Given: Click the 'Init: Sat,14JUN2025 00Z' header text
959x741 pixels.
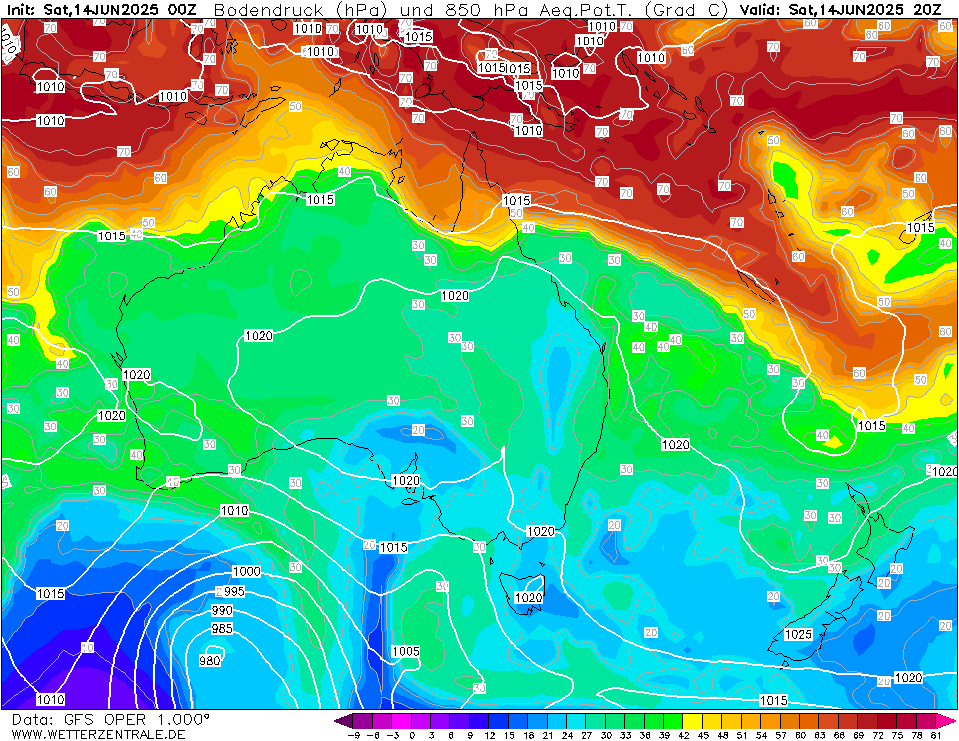Looking at the screenshot, I should pyautogui.click(x=101, y=9).
